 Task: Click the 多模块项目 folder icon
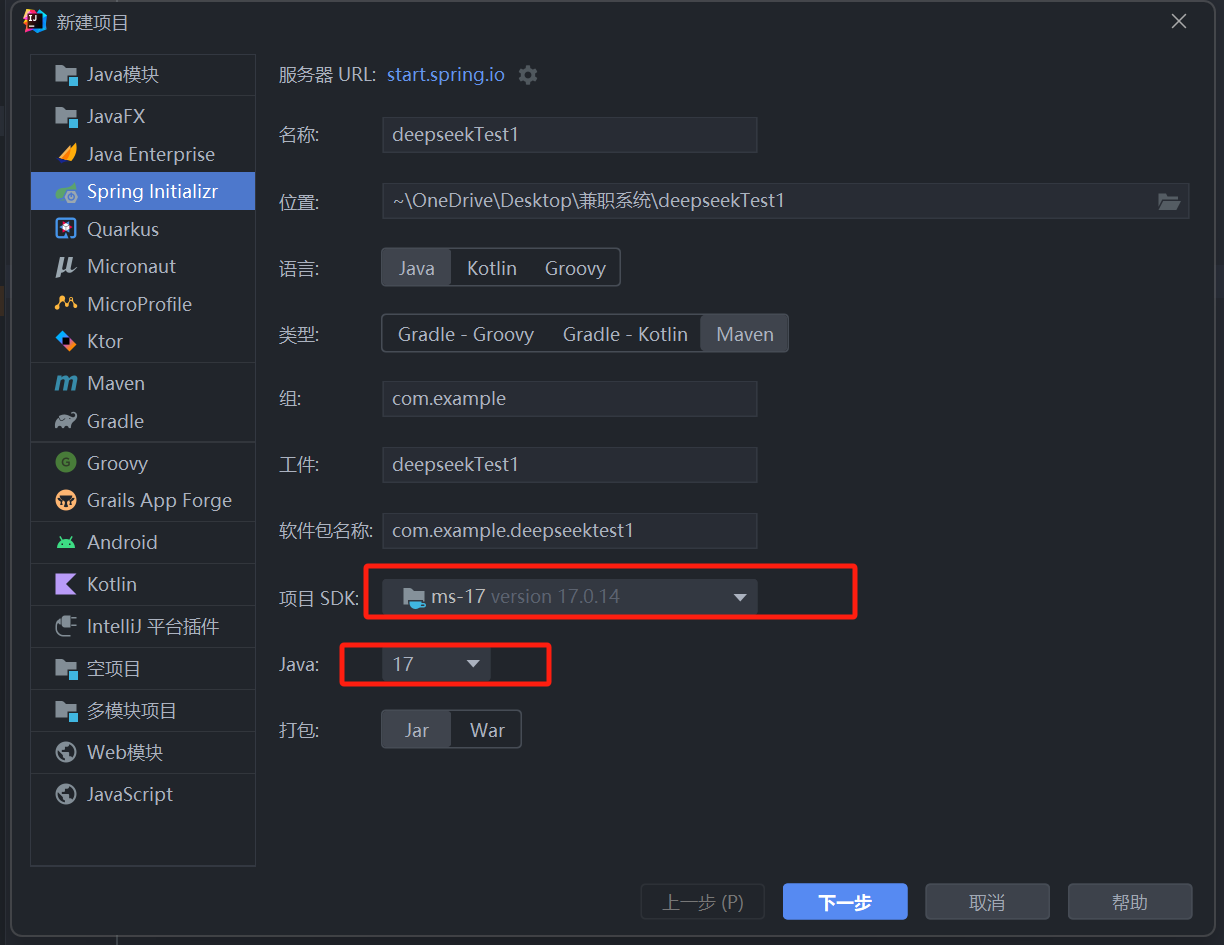click(66, 711)
